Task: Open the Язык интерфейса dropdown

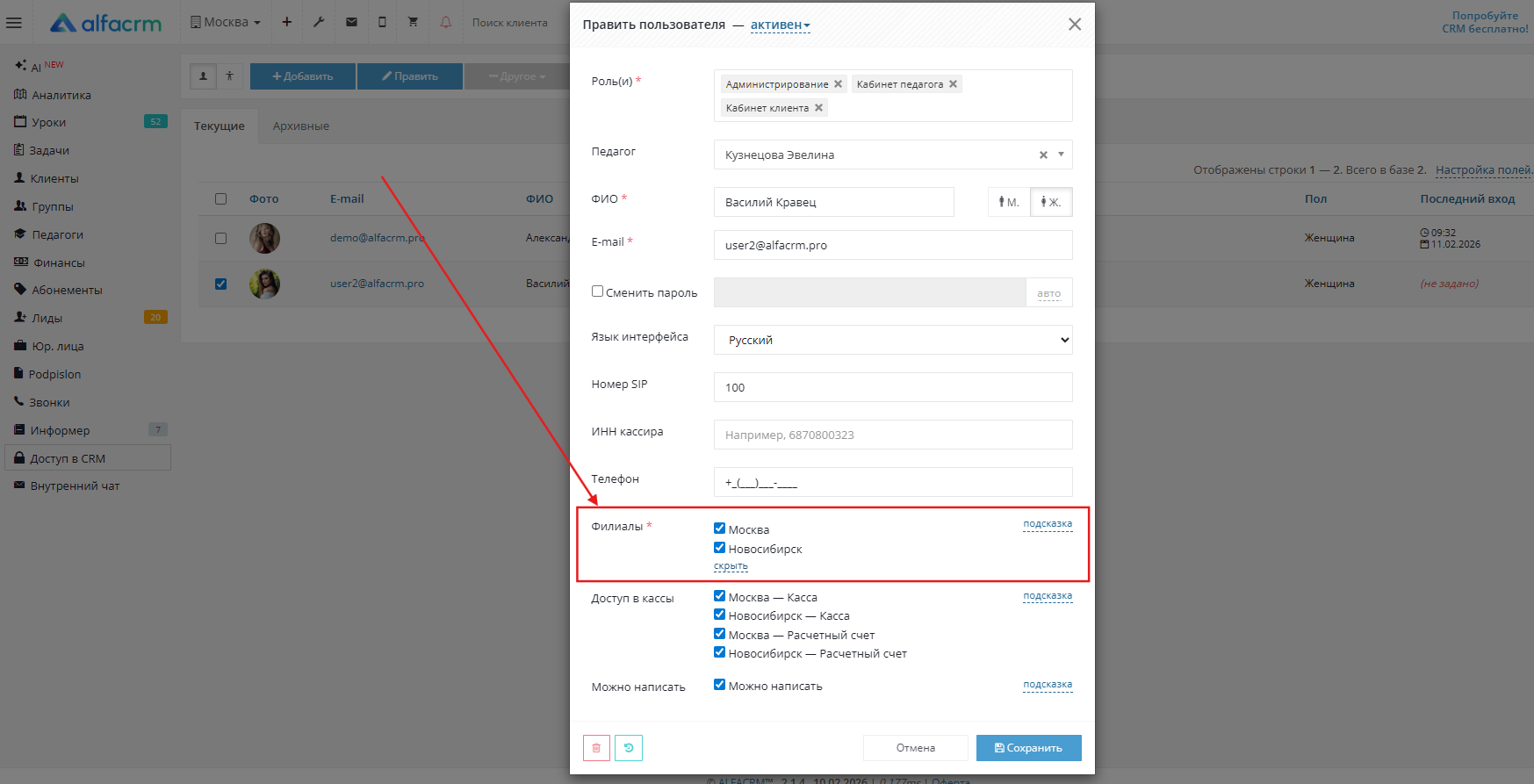Action: pyautogui.click(x=892, y=340)
